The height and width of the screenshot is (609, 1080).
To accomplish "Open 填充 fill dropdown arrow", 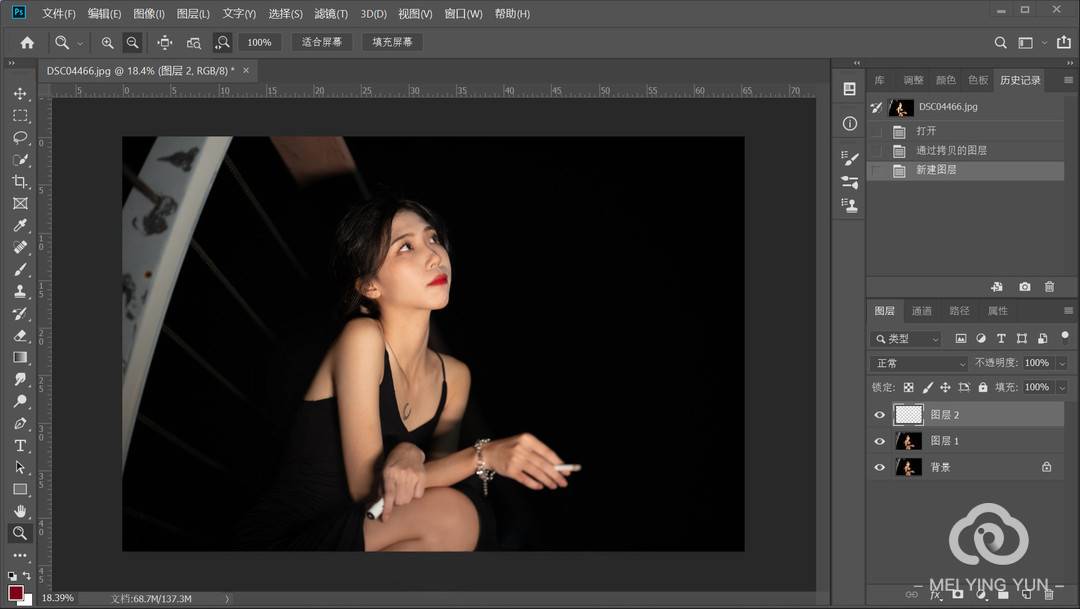I will point(1061,387).
